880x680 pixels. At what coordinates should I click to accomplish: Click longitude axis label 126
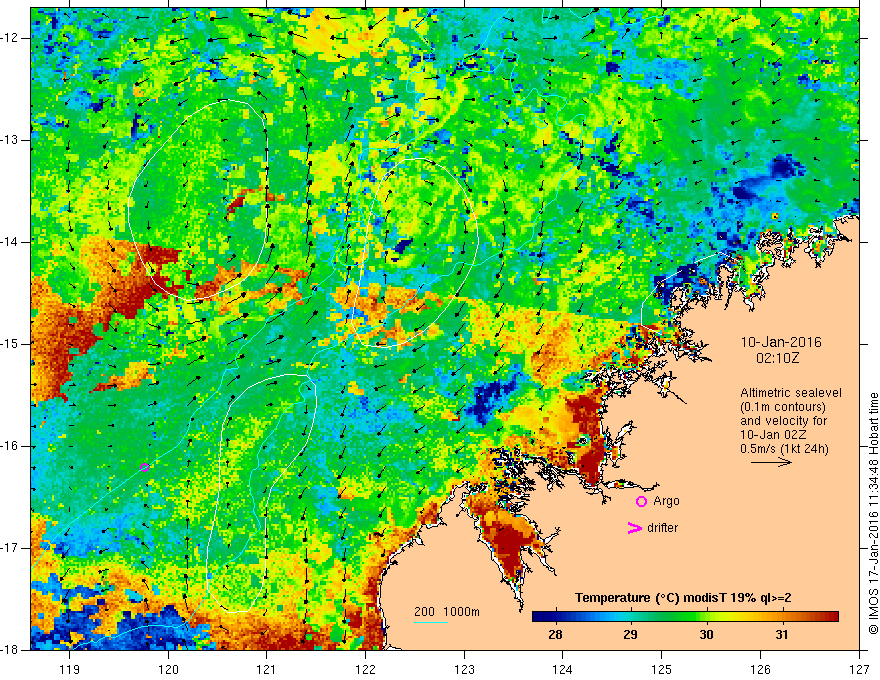[x=760, y=669]
